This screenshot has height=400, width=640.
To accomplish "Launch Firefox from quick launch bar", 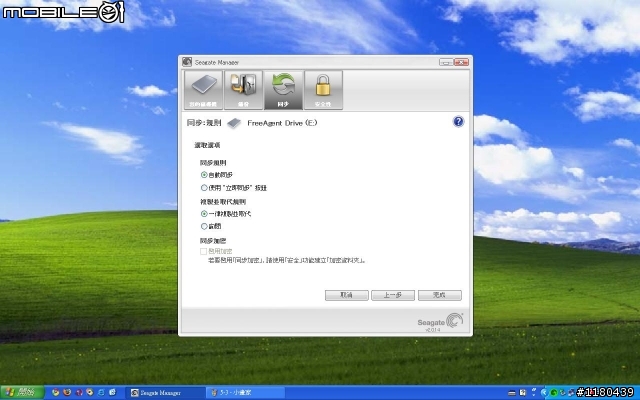I will click(x=67, y=393).
